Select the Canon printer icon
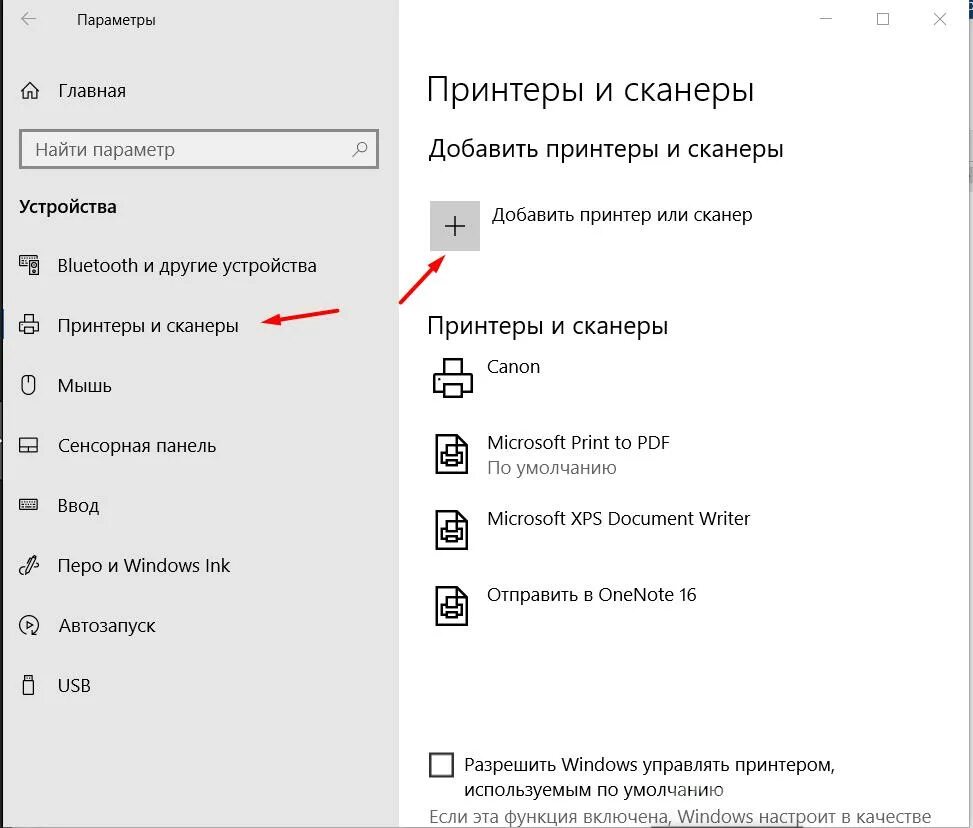This screenshot has width=973, height=828. tap(452, 377)
